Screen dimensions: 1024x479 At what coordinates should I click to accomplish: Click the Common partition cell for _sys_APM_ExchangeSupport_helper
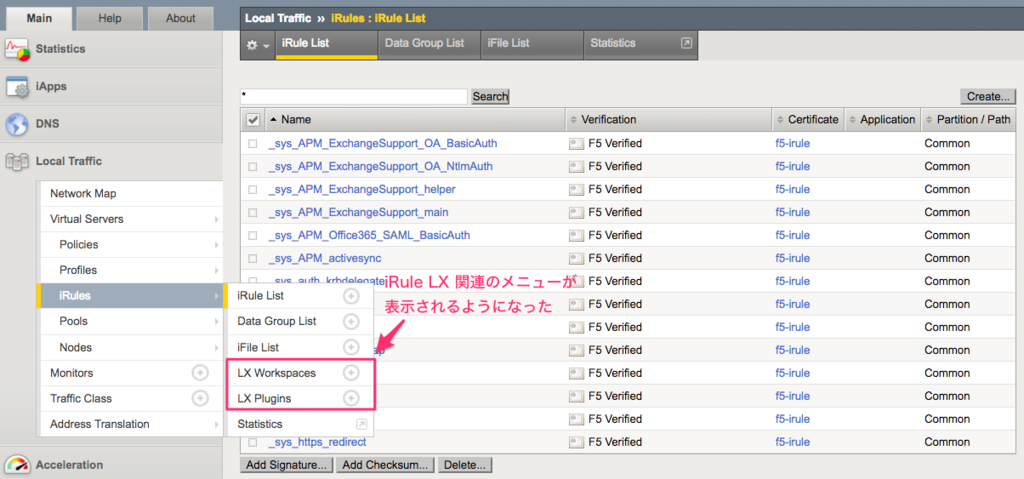coord(947,190)
